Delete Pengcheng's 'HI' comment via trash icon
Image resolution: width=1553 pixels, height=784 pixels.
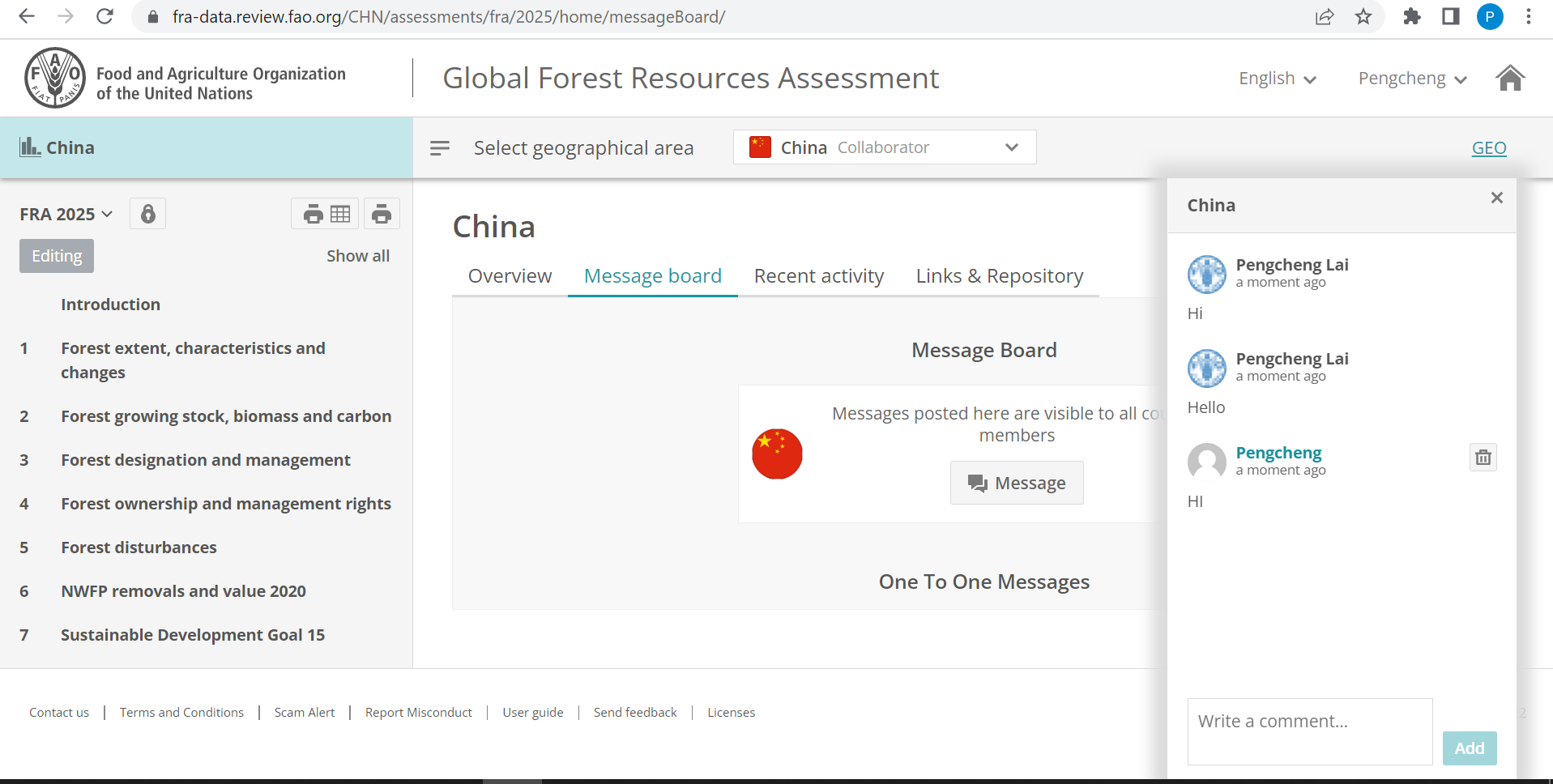click(x=1483, y=457)
